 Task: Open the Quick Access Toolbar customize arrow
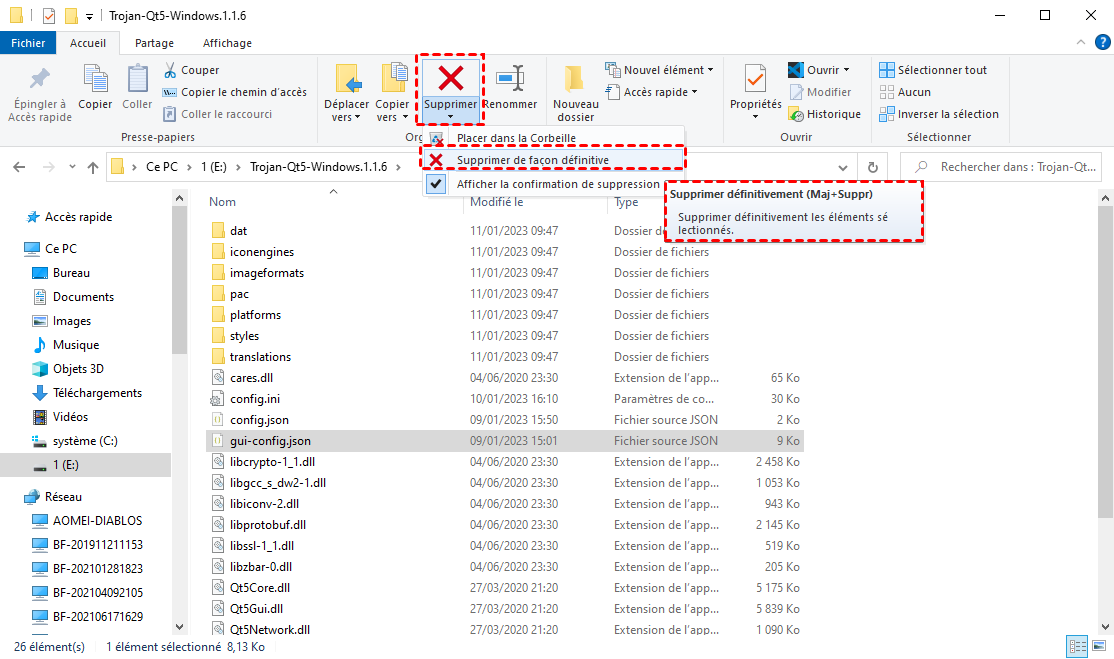click(x=90, y=16)
